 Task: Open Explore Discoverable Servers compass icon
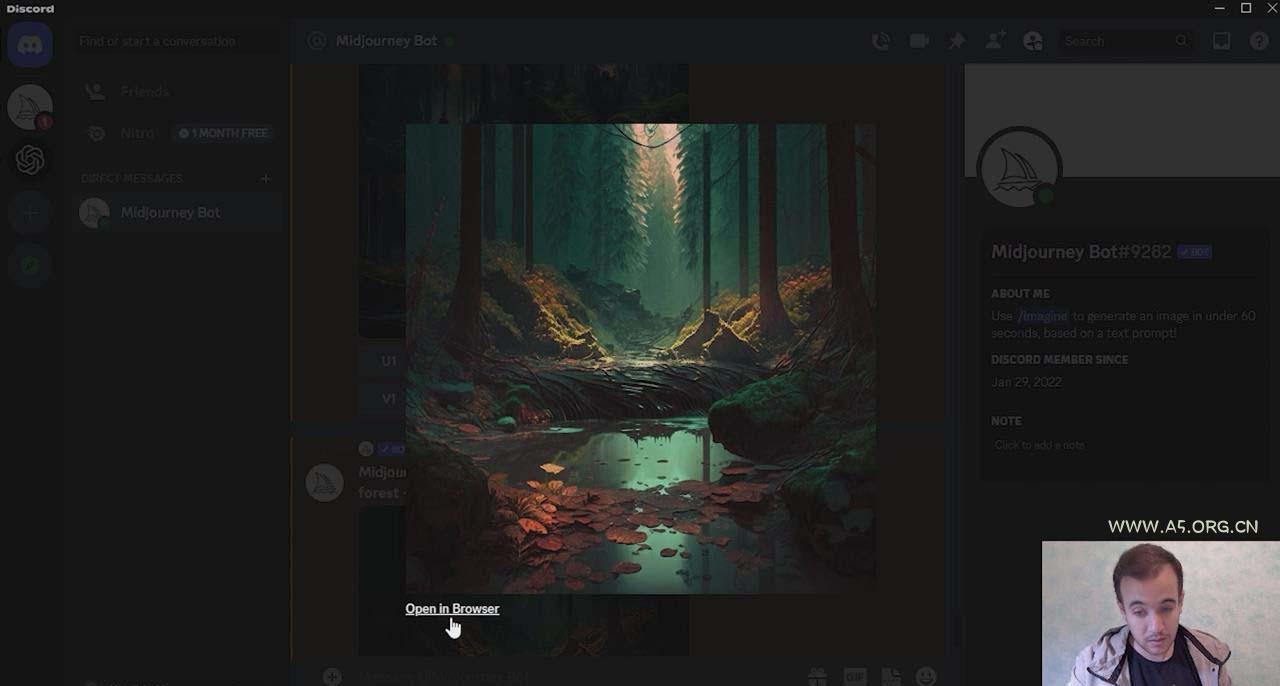coord(30,266)
